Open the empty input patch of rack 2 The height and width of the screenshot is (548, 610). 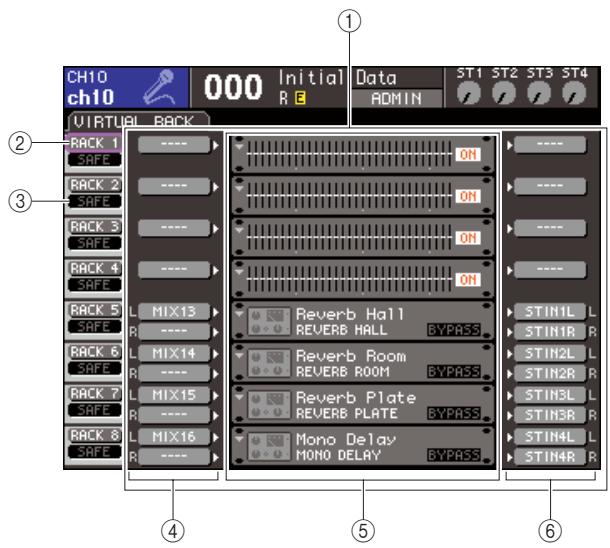[174, 186]
